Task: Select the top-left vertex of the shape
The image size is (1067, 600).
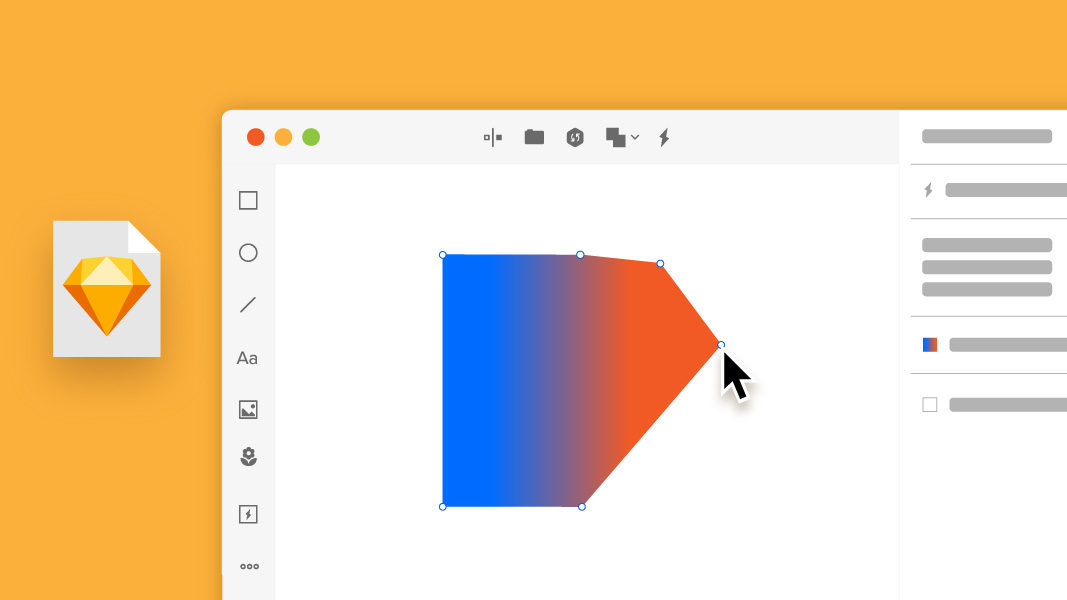Action: 443,255
